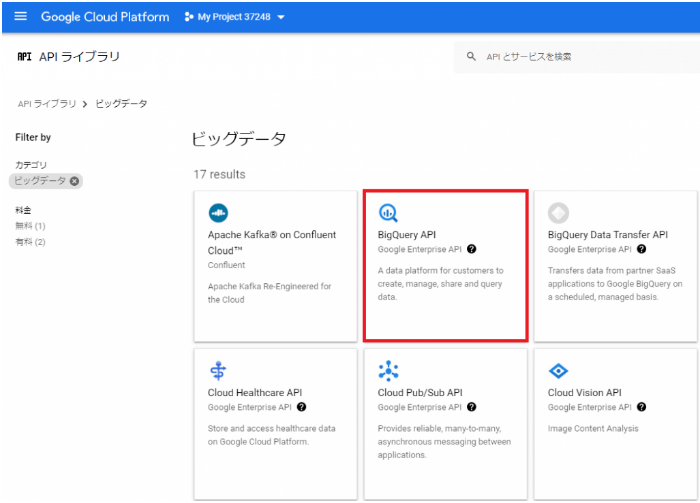Click the project hexagon dots icon
This screenshot has width=700, height=503.
point(189,17)
